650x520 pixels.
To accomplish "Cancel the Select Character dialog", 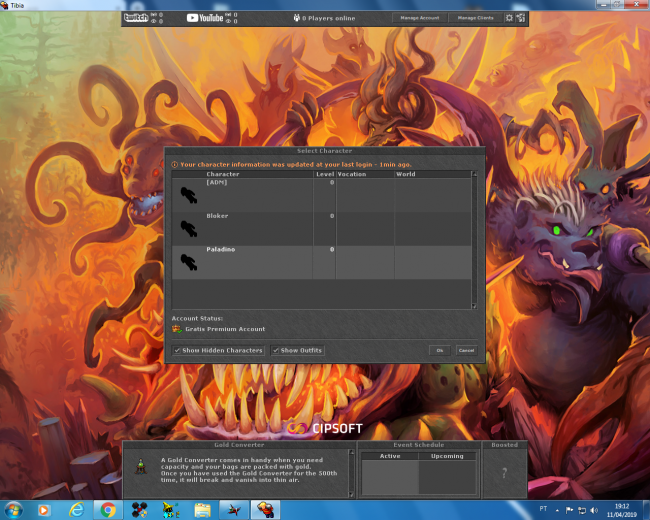I will coord(466,350).
